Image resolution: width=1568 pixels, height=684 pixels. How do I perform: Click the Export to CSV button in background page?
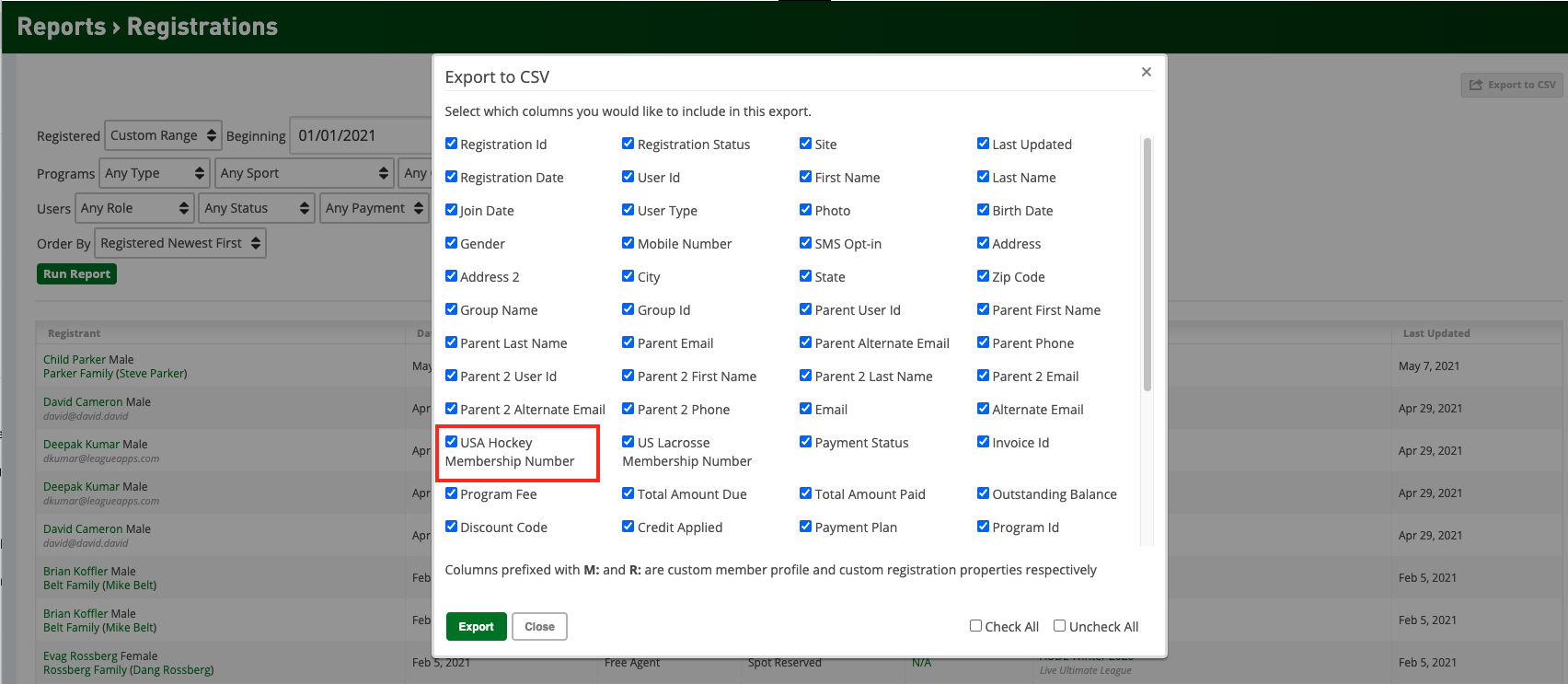(1512, 85)
